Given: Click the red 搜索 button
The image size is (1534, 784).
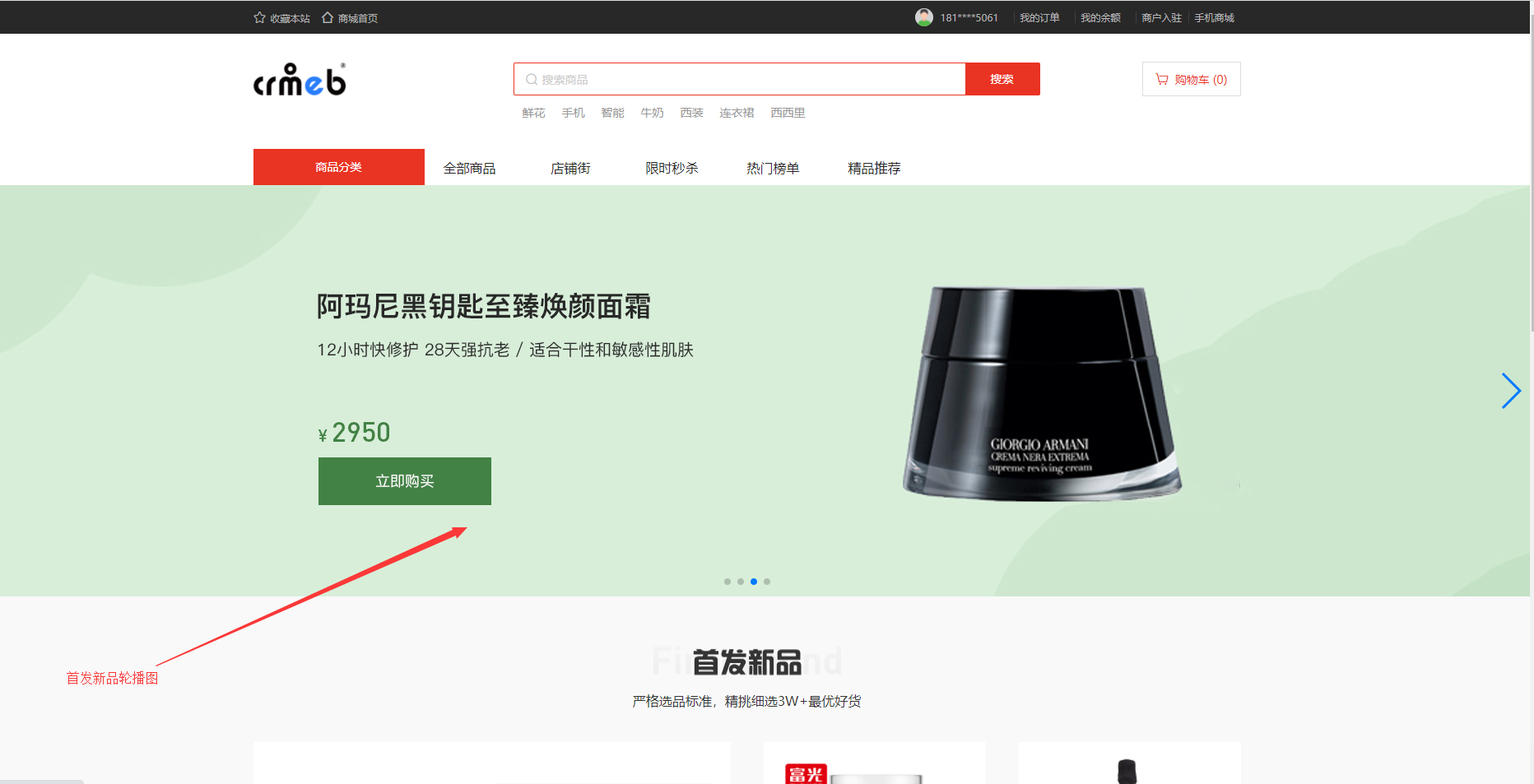Looking at the screenshot, I should click(x=1002, y=79).
